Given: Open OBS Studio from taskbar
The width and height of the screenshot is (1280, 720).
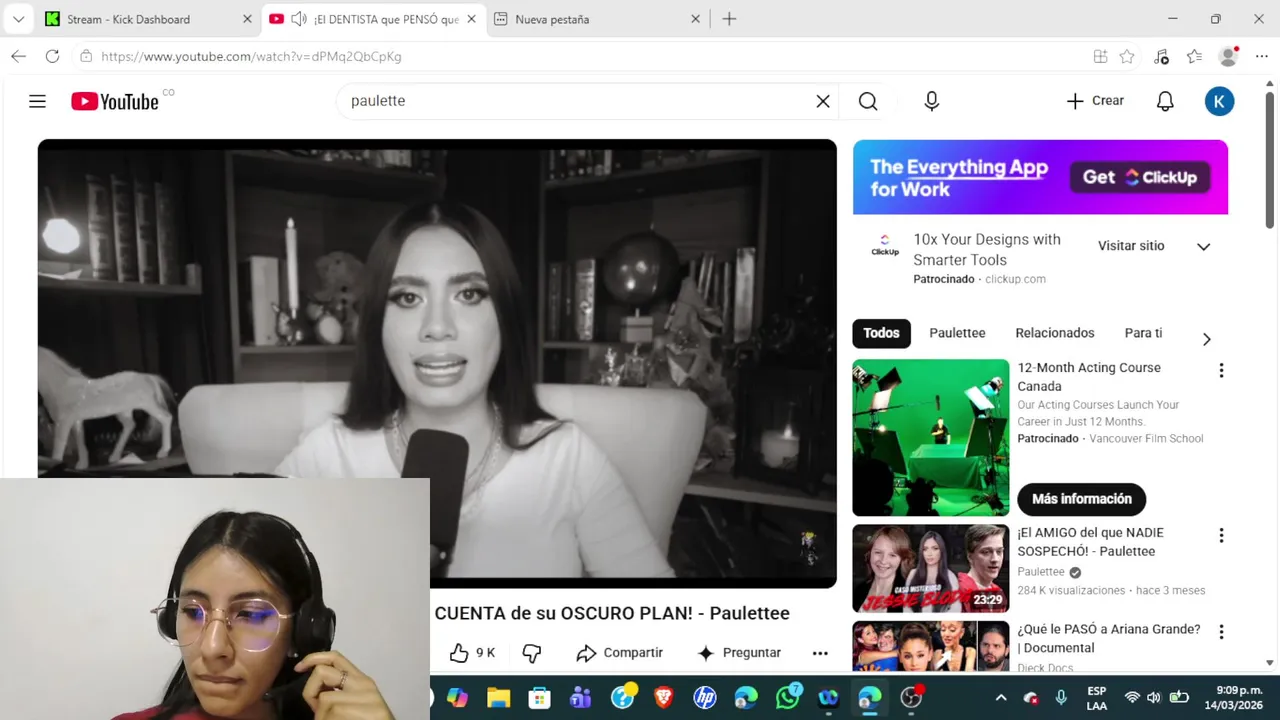Looking at the screenshot, I should point(911,697).
